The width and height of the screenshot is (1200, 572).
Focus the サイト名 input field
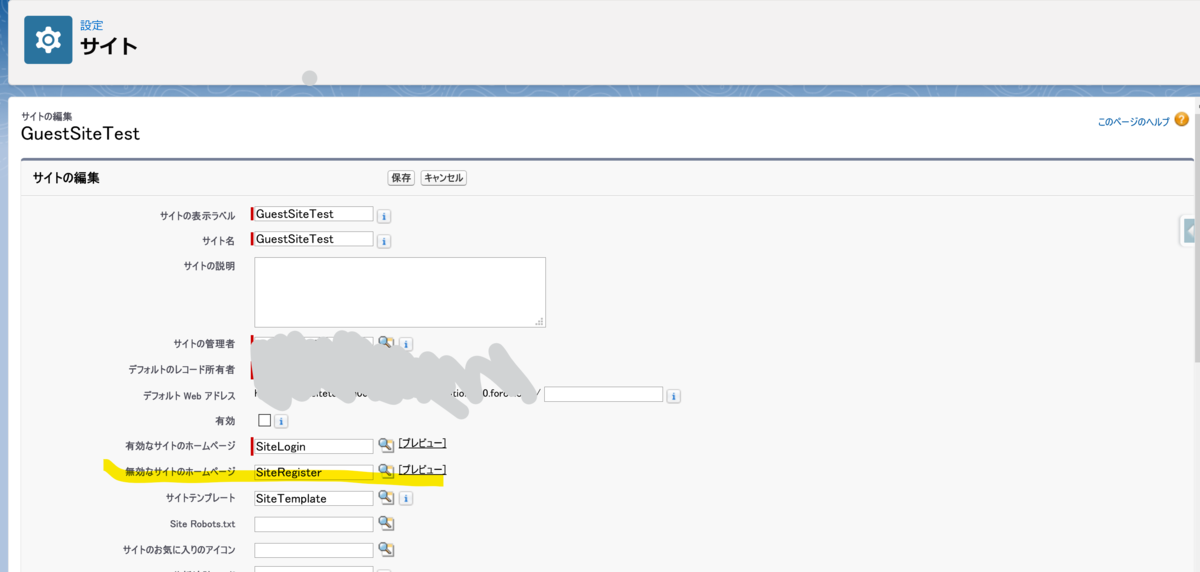pyautogui.click(x=313, y=239)
